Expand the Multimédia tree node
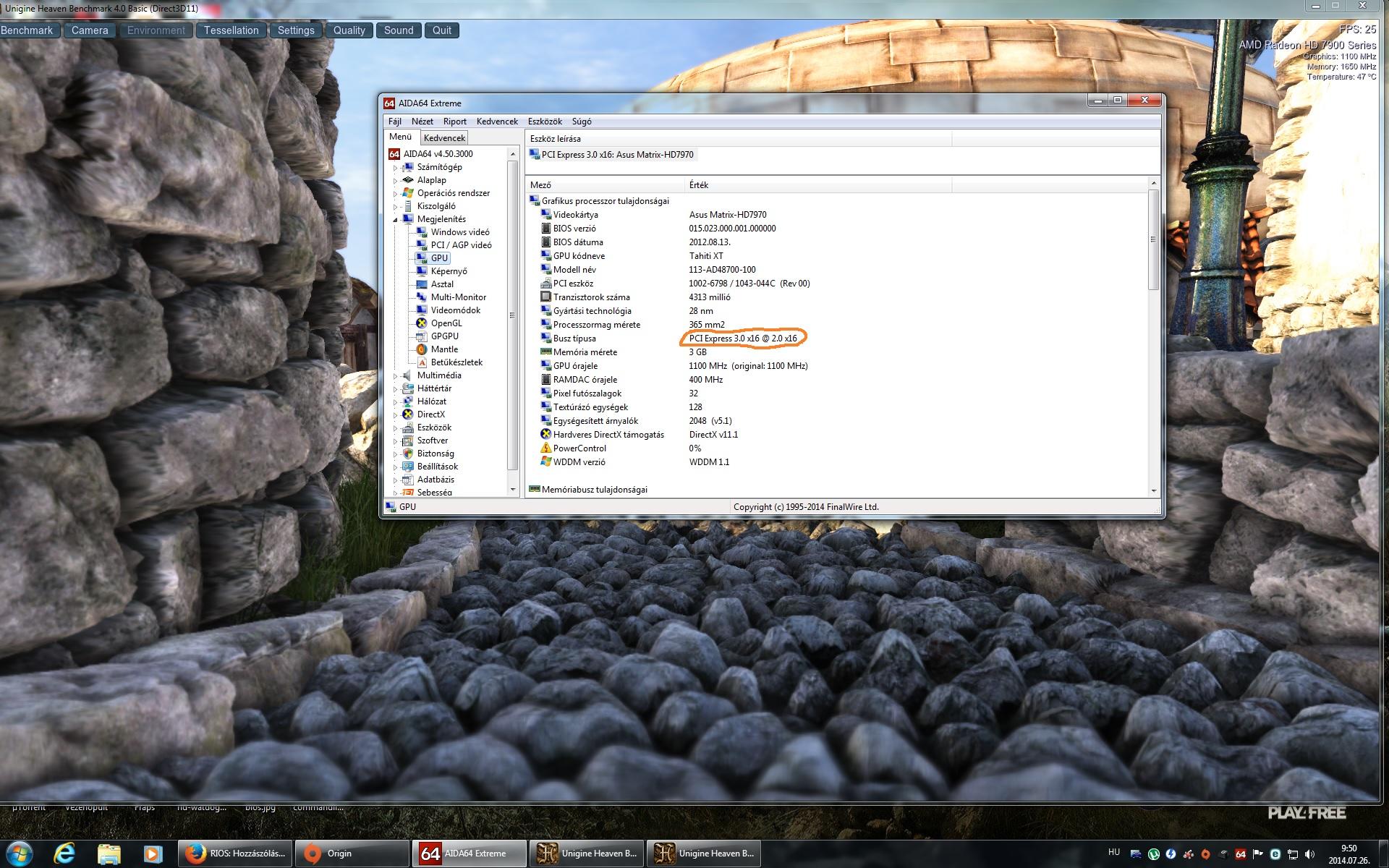 (x=395, y=376)
